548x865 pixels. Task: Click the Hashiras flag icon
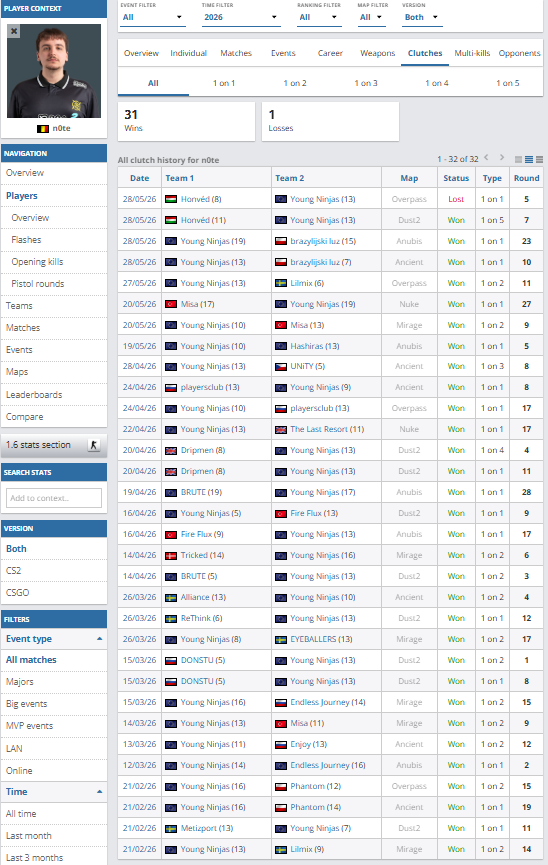click(281, 346)
